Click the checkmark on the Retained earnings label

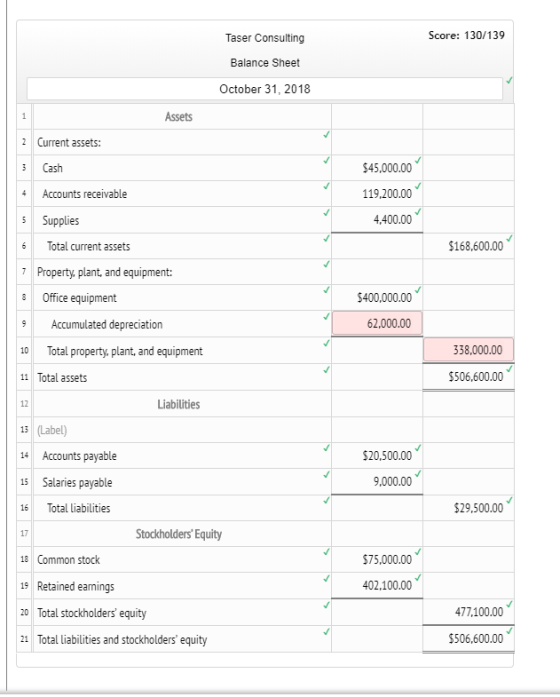coord(327,578)
